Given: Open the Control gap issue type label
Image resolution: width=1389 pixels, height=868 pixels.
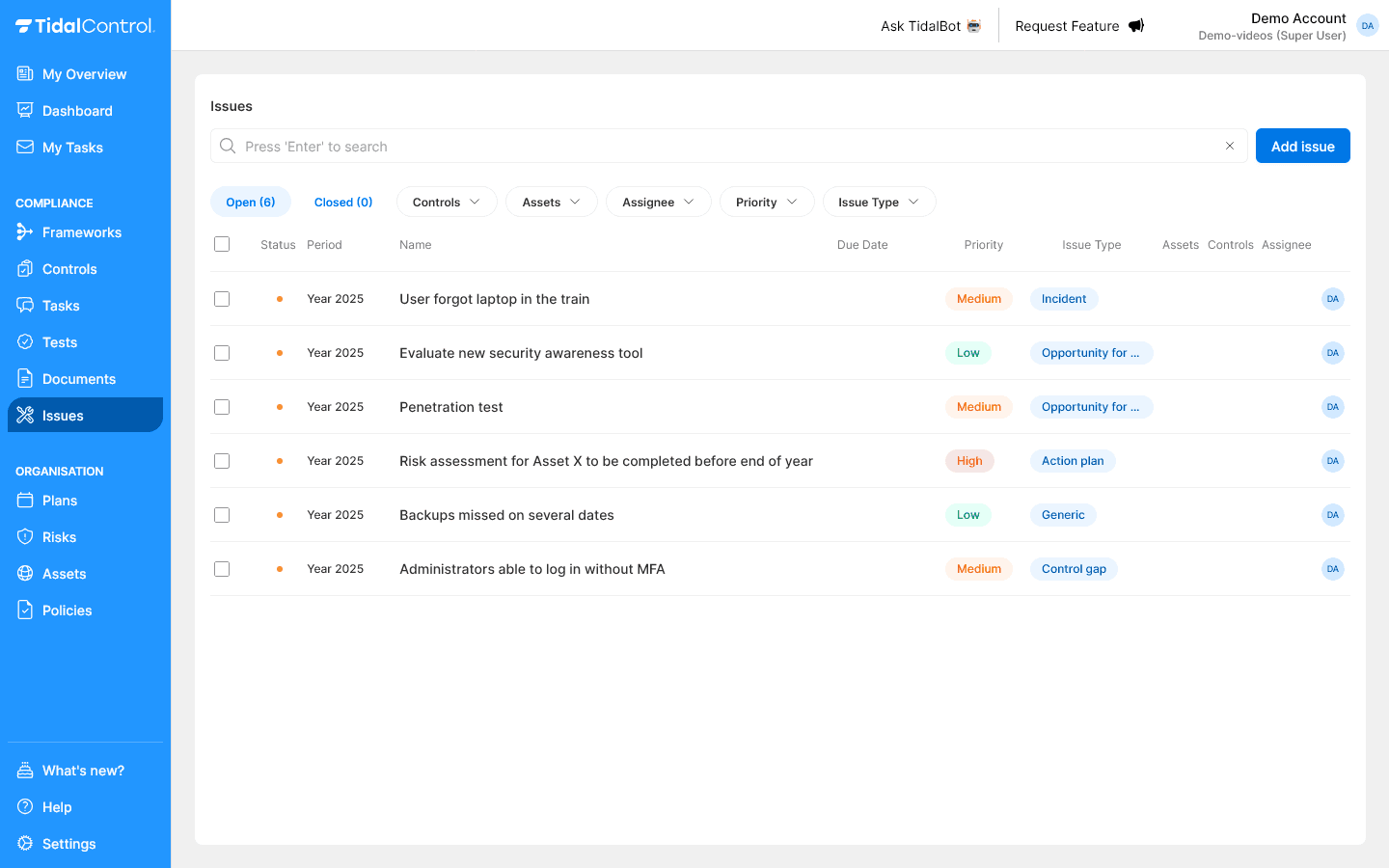Looking at the screenshot, I should 1074,568.
